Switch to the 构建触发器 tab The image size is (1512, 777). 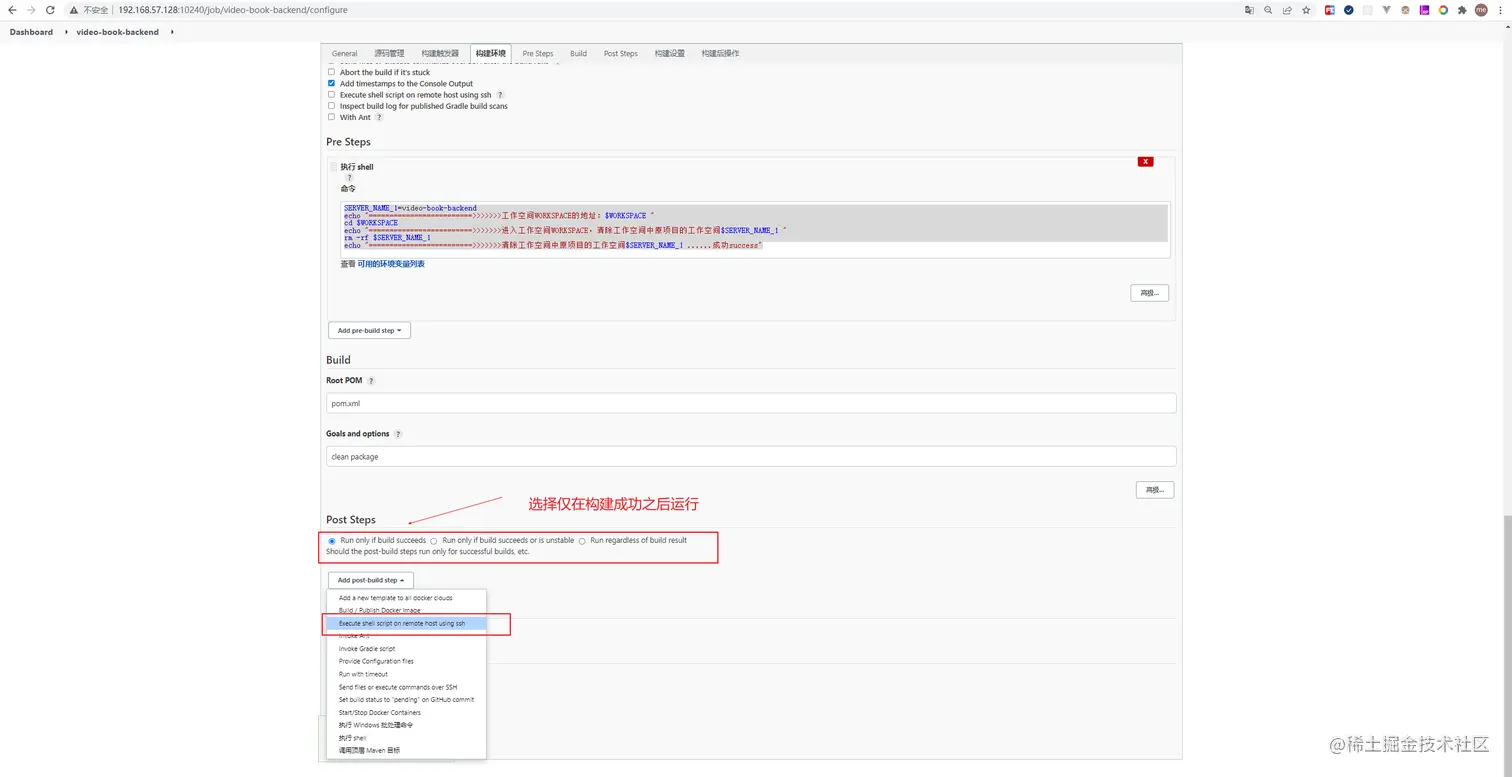tap(440, 53)
